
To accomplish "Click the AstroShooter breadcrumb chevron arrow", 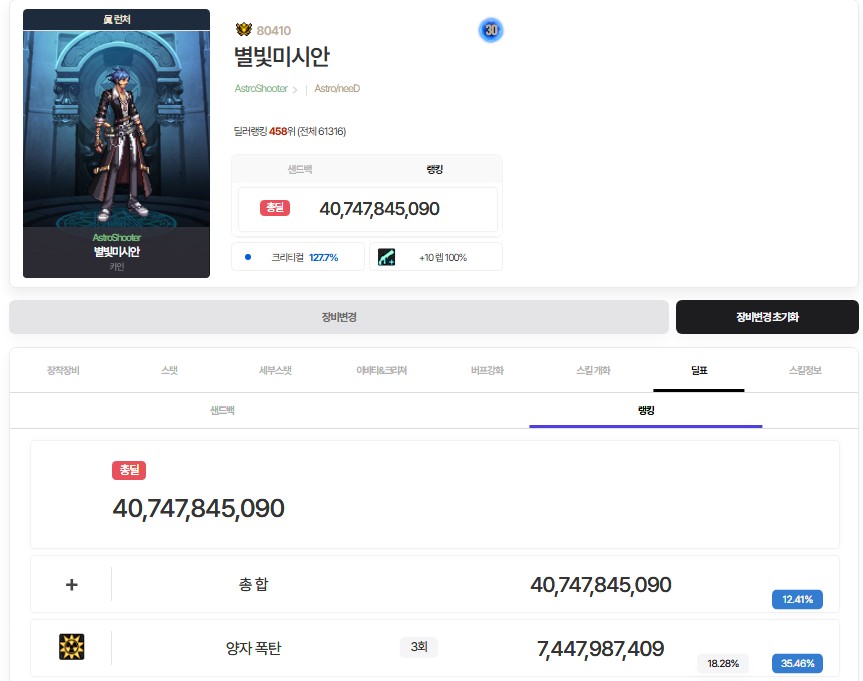I will (295, 89).
